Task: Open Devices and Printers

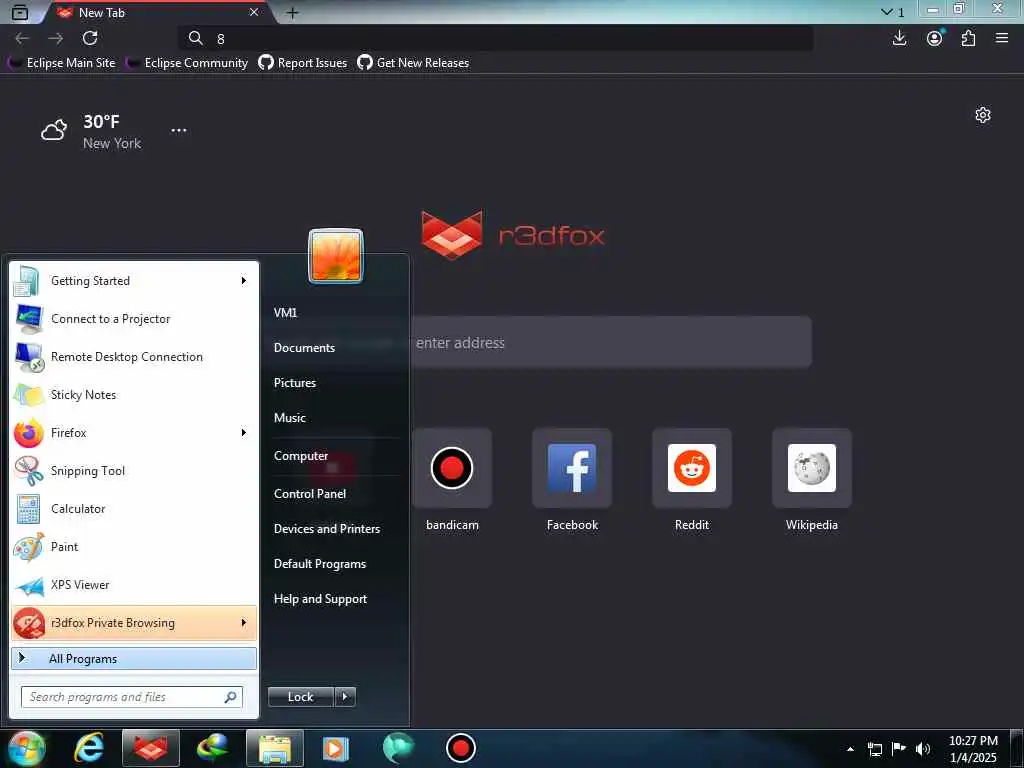Action: (327, 528)
